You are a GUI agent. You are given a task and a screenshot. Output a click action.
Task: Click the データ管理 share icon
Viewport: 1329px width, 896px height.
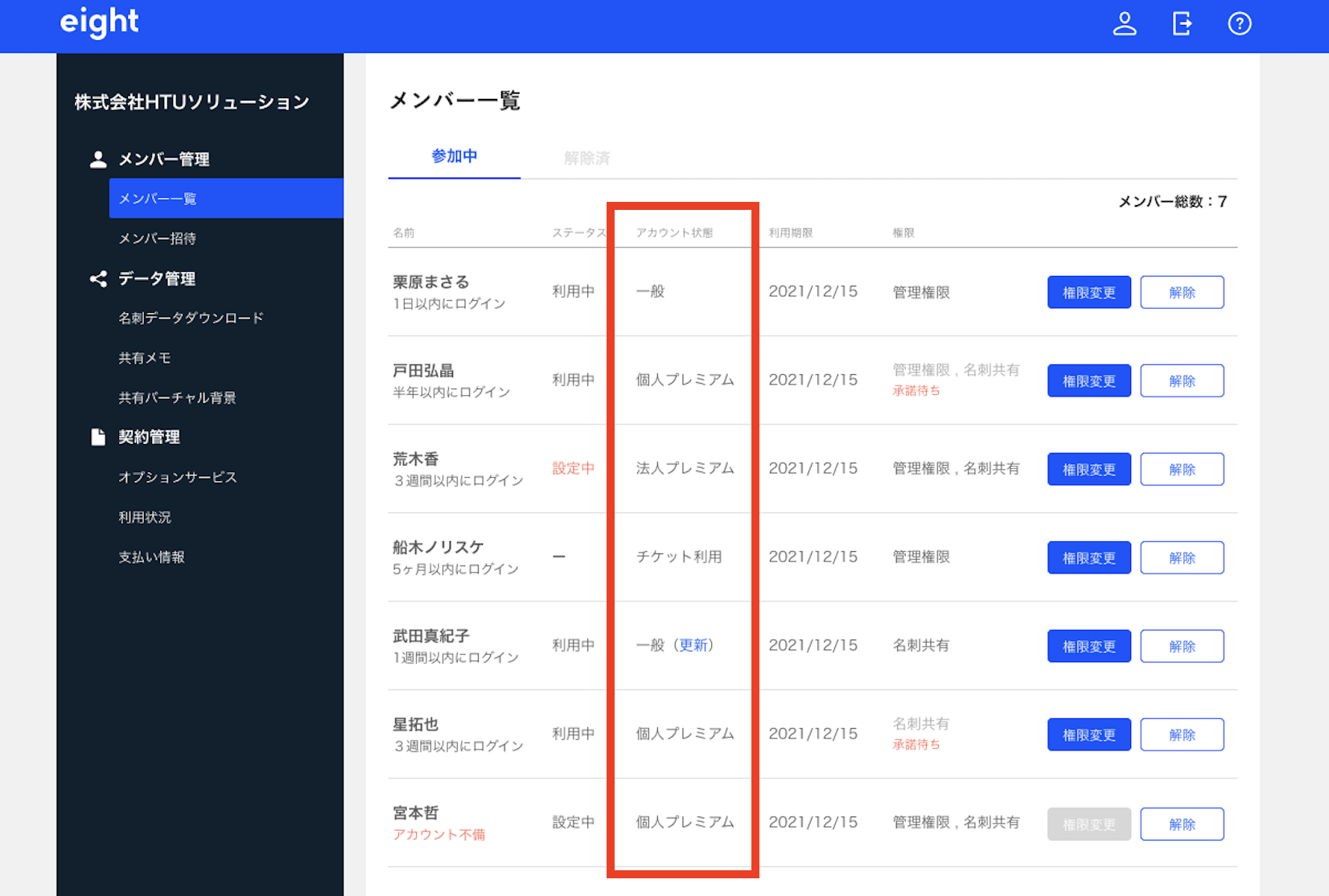98,279
